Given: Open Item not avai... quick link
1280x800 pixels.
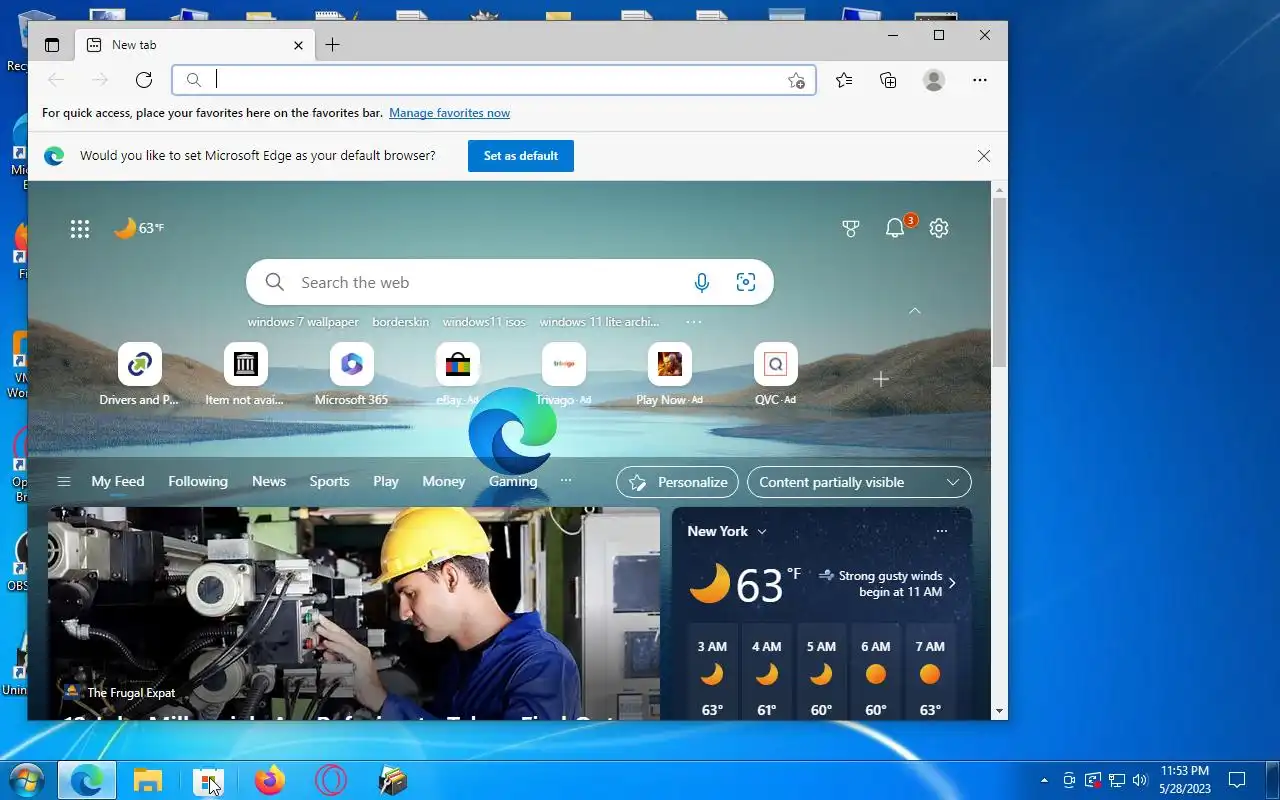Looking at the screenshot, I should coord(245,375).
